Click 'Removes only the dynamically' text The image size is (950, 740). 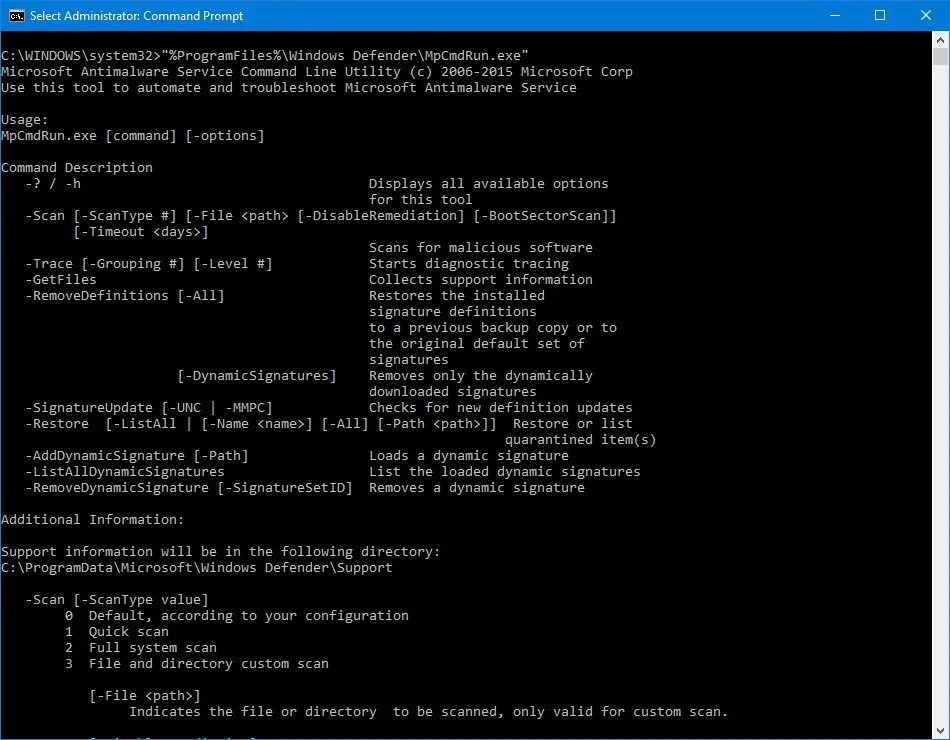coord(480,376)
